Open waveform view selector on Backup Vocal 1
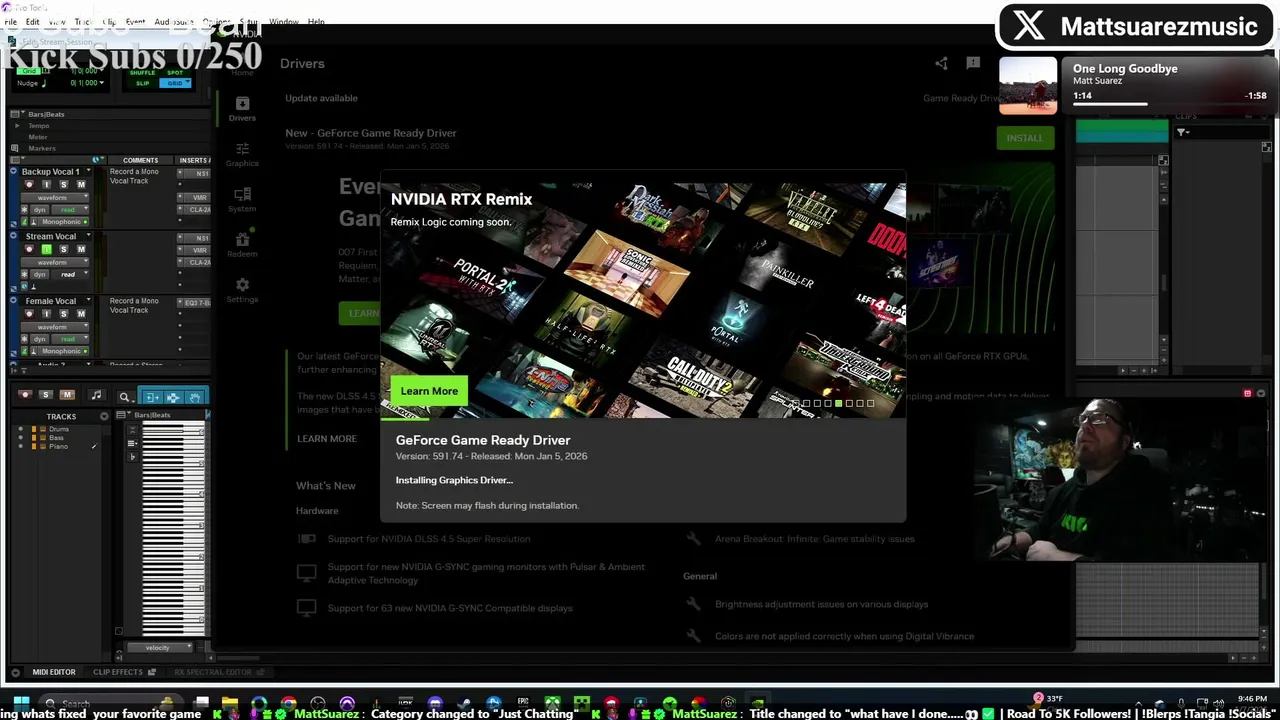Viewport: 1280px width, 720px height. [55, 197]
